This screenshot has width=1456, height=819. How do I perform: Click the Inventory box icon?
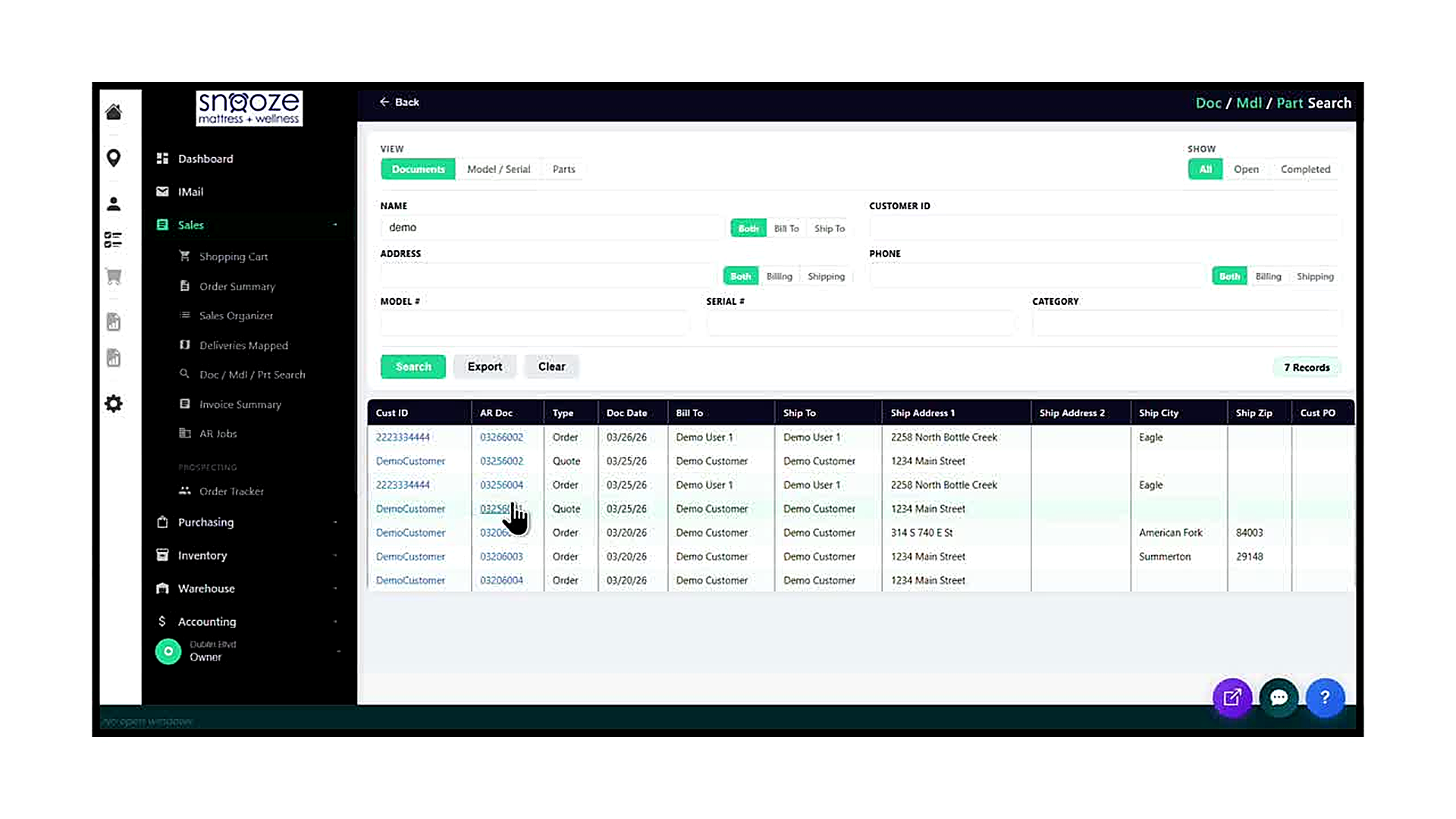[x=162, y=555]
